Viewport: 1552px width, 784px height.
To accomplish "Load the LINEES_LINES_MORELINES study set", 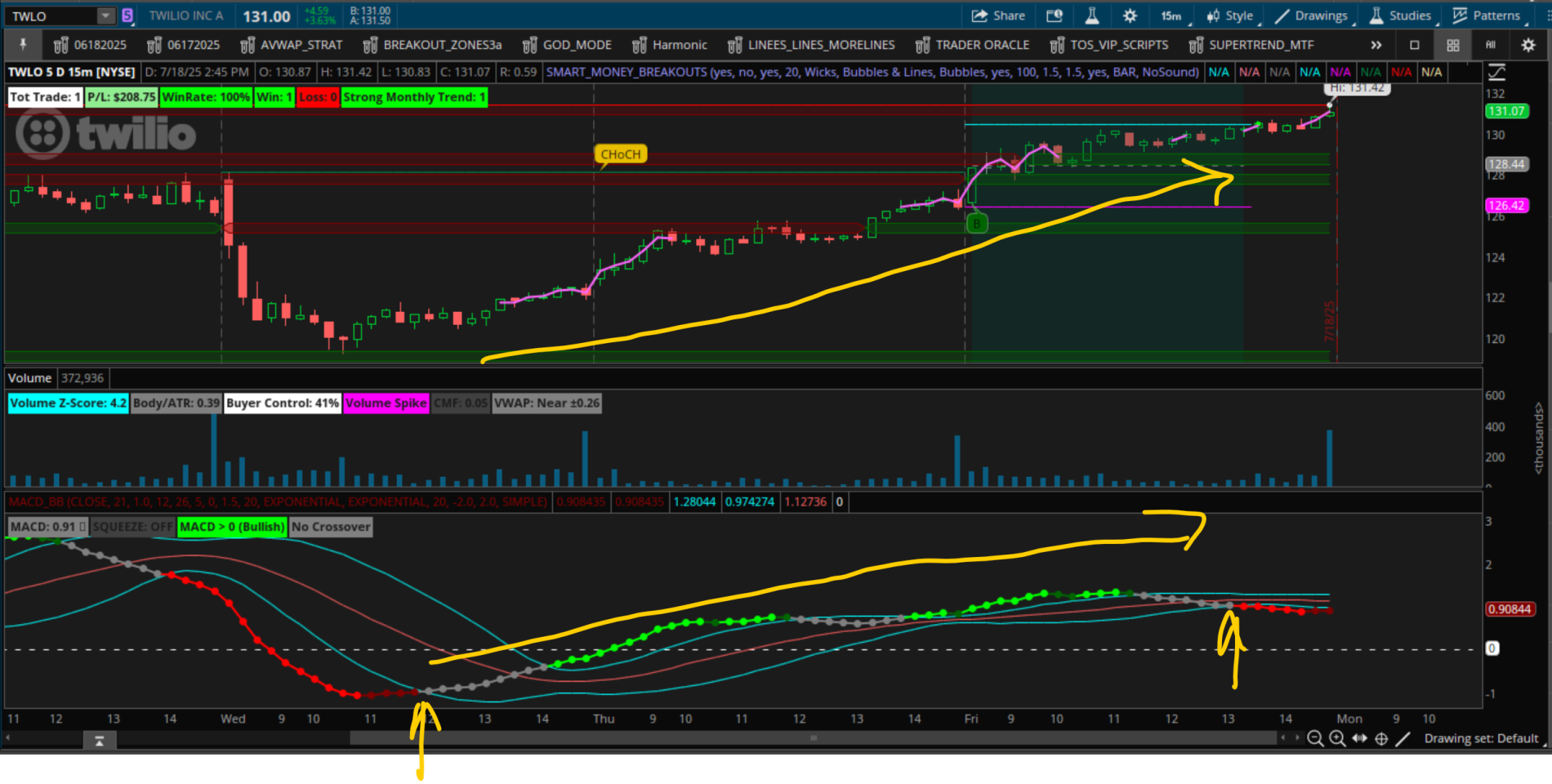I will tap(812, 45).
